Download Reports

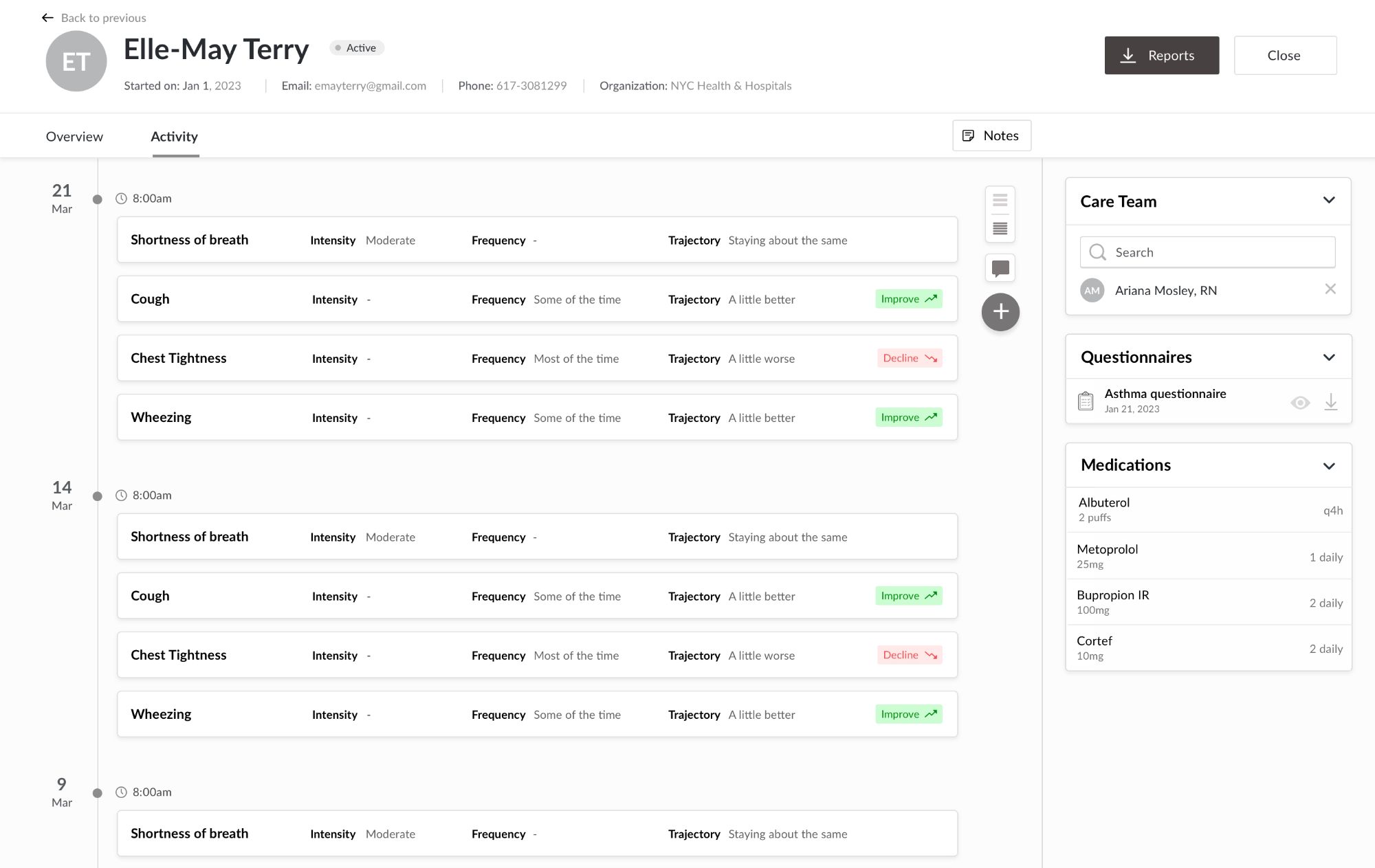(x=1161, y=56)
